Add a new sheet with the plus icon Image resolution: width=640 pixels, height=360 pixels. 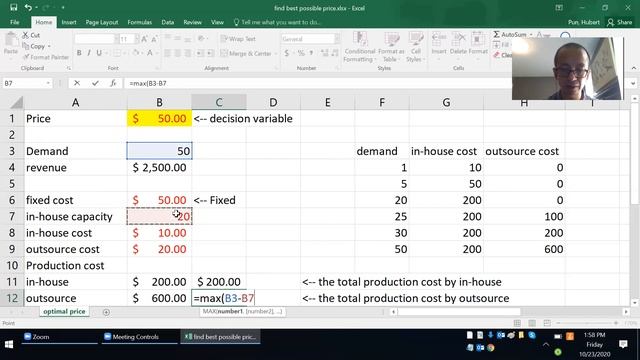pyautogui.click(x=106, y=312)
